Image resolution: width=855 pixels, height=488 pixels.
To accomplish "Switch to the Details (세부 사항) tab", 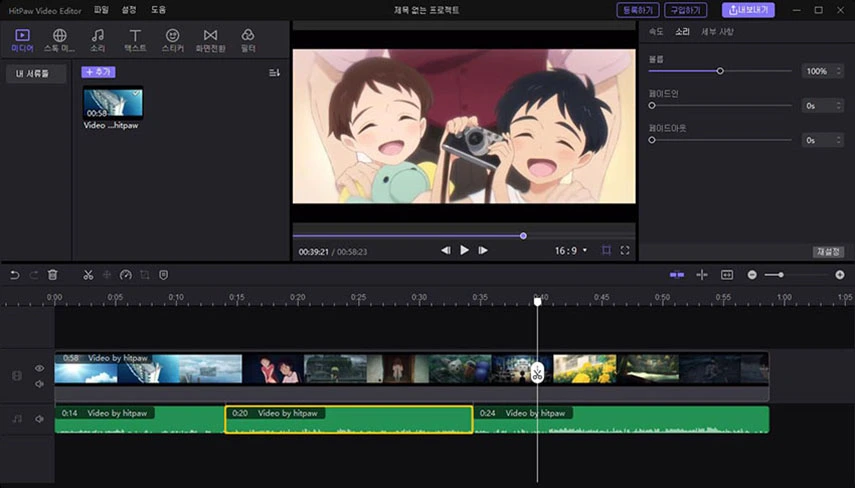I will 717,32.
